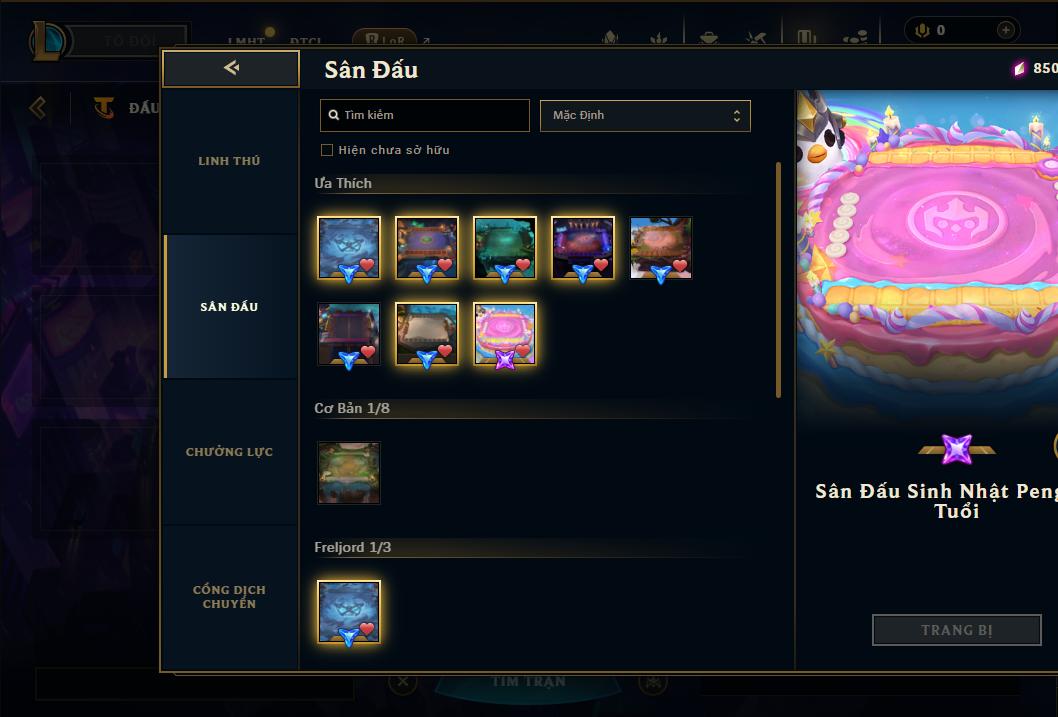This screenshot has width=1058, height=717.
Task: Open the Mặc Định sort dropdown
Action: [645, 115]
